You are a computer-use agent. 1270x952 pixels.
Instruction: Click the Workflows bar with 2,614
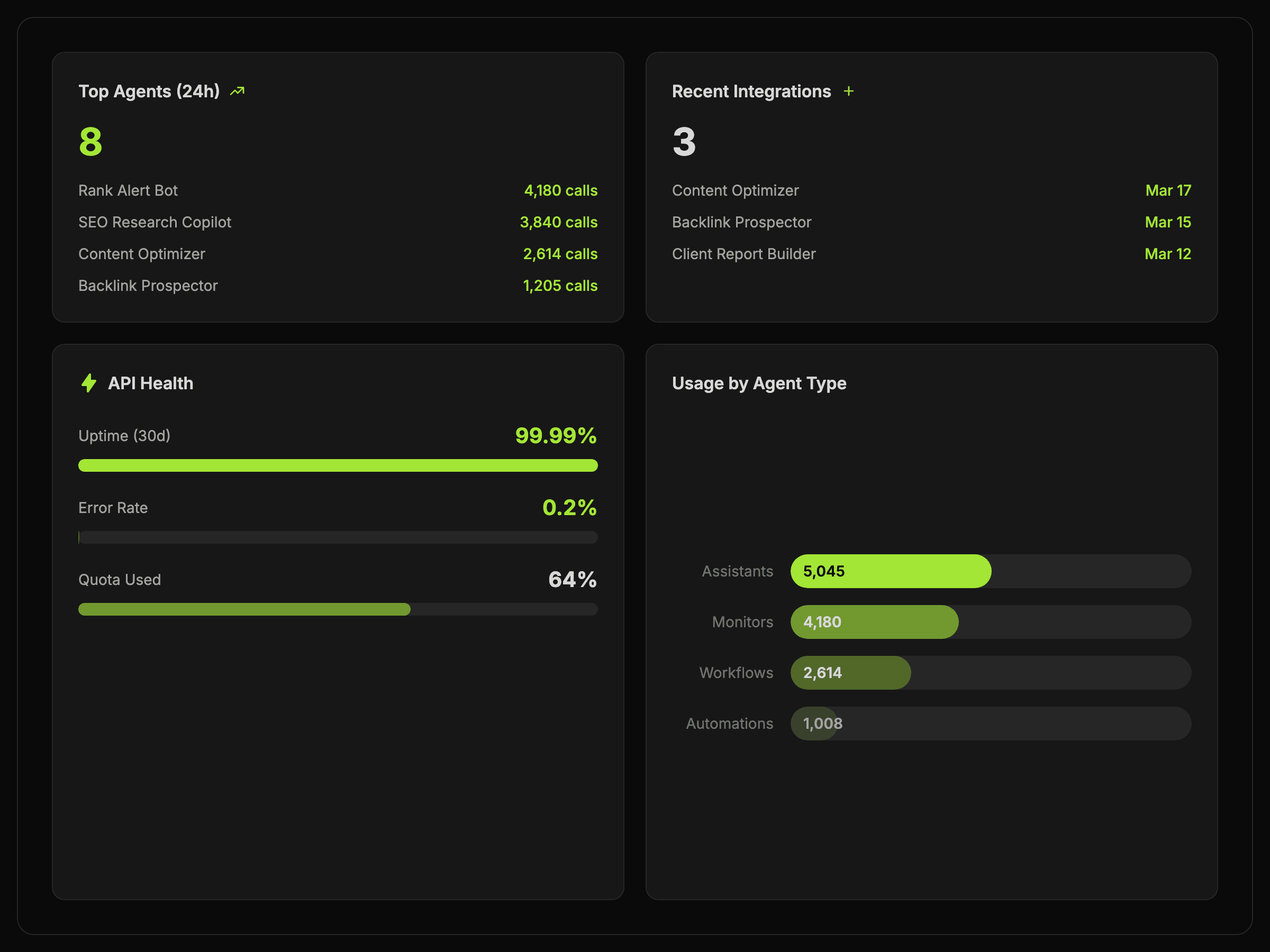pyautogui.click(x=850, y=673)
